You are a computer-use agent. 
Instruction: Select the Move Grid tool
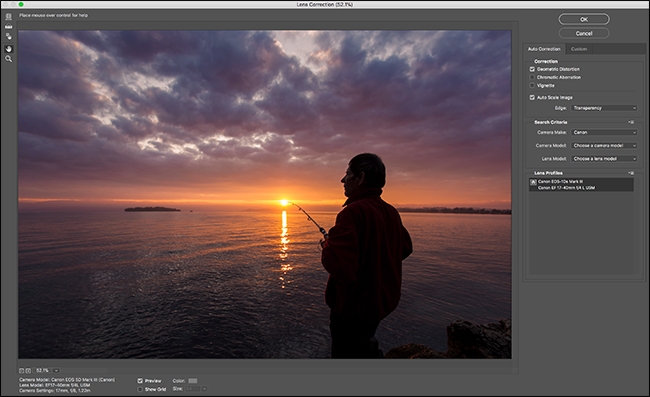coord(8,37)
